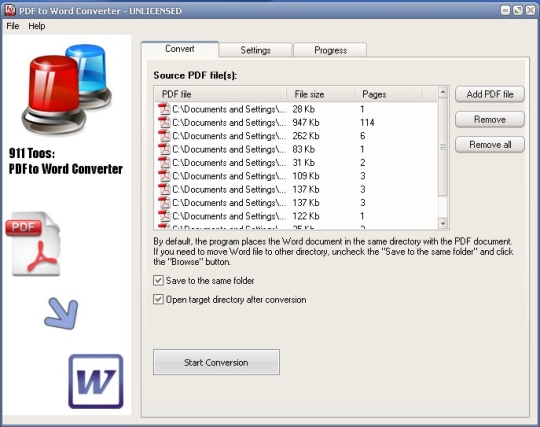The width and height of the screenshot is (540, 427).
Task: Click the file list scroll-up arrow
Action: point(443,92)
